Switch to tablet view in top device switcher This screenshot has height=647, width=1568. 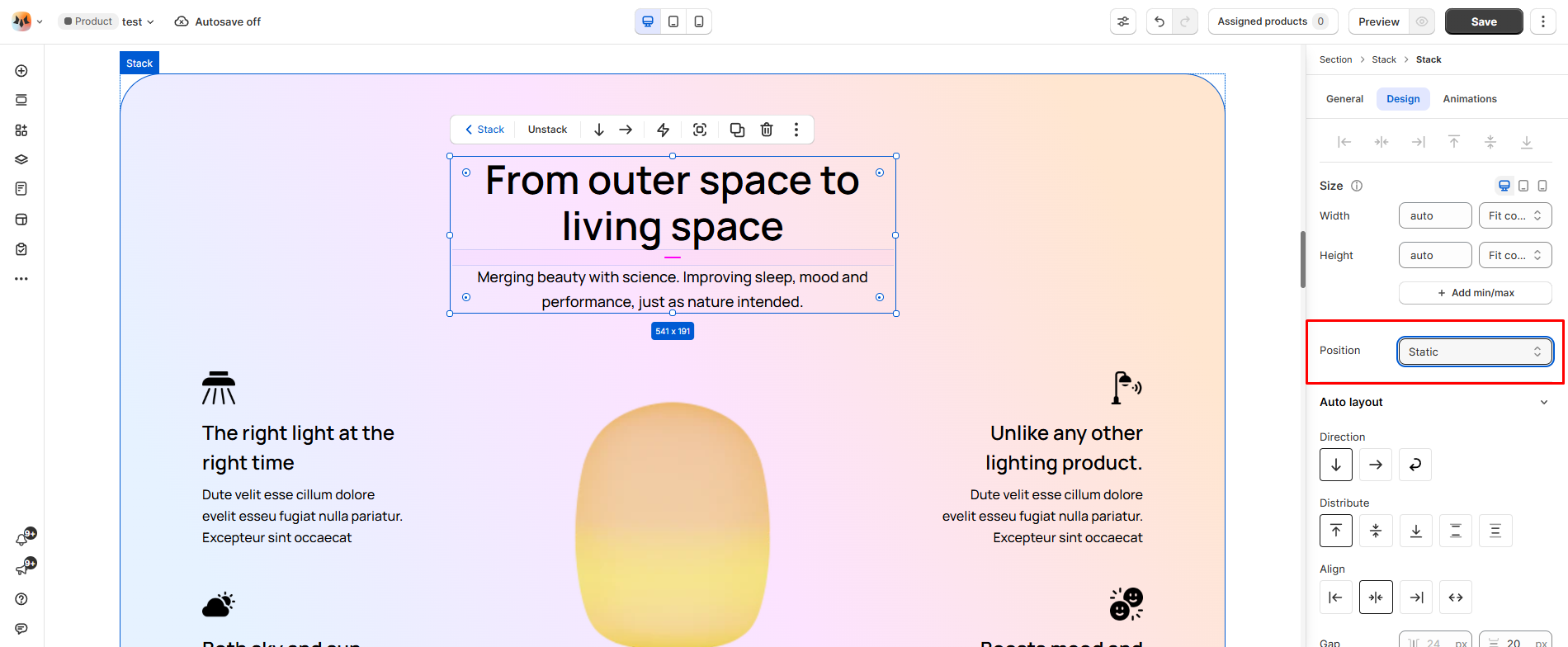point(673,21)
